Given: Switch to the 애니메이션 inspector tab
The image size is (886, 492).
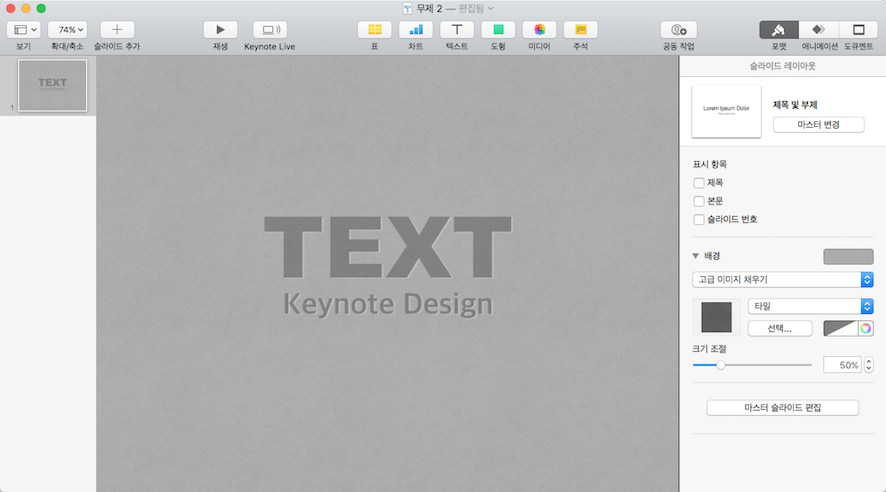Looking at the screenshot, I should point(819,29).
